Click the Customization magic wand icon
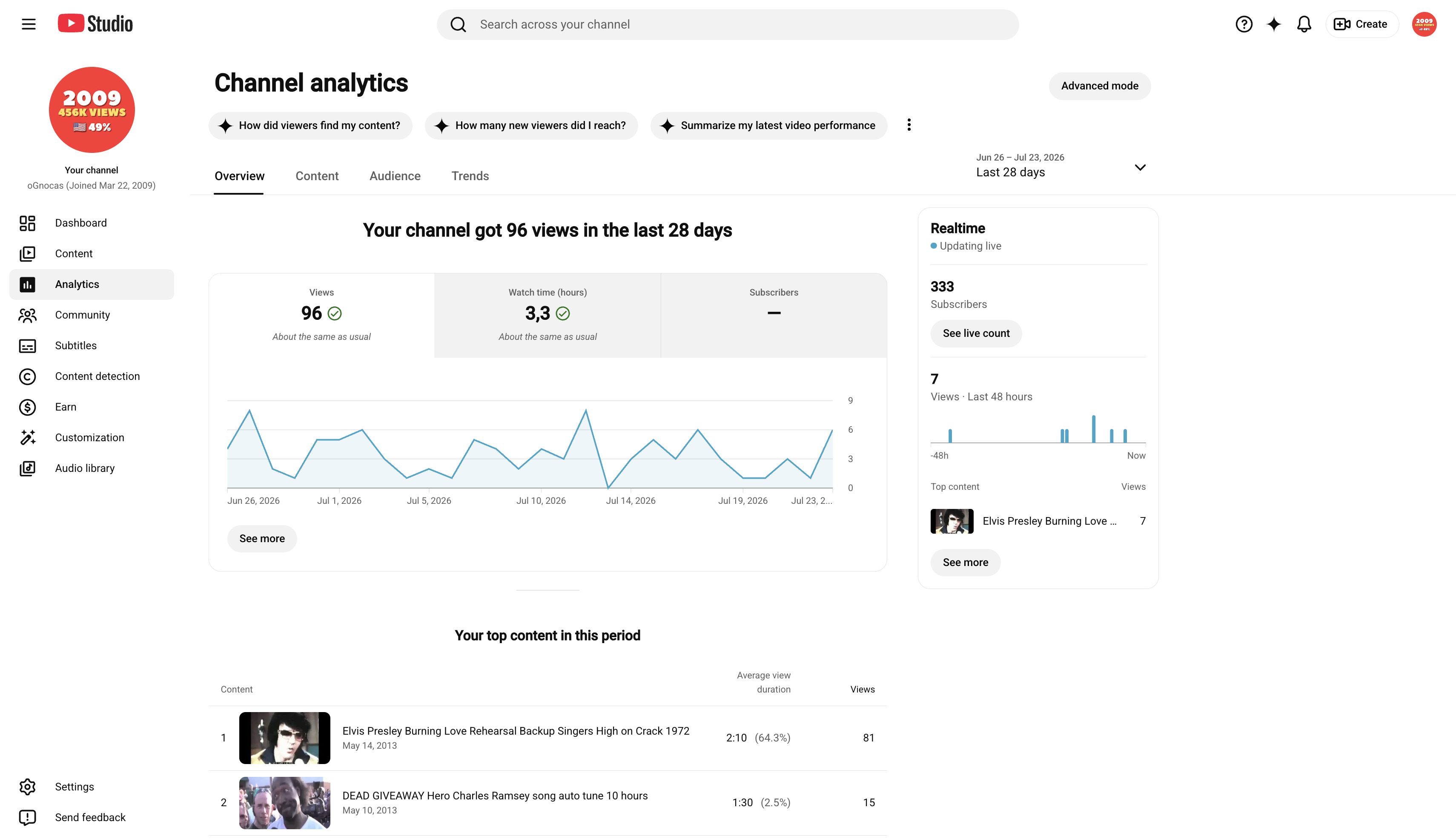 click(x=27, y=437)
